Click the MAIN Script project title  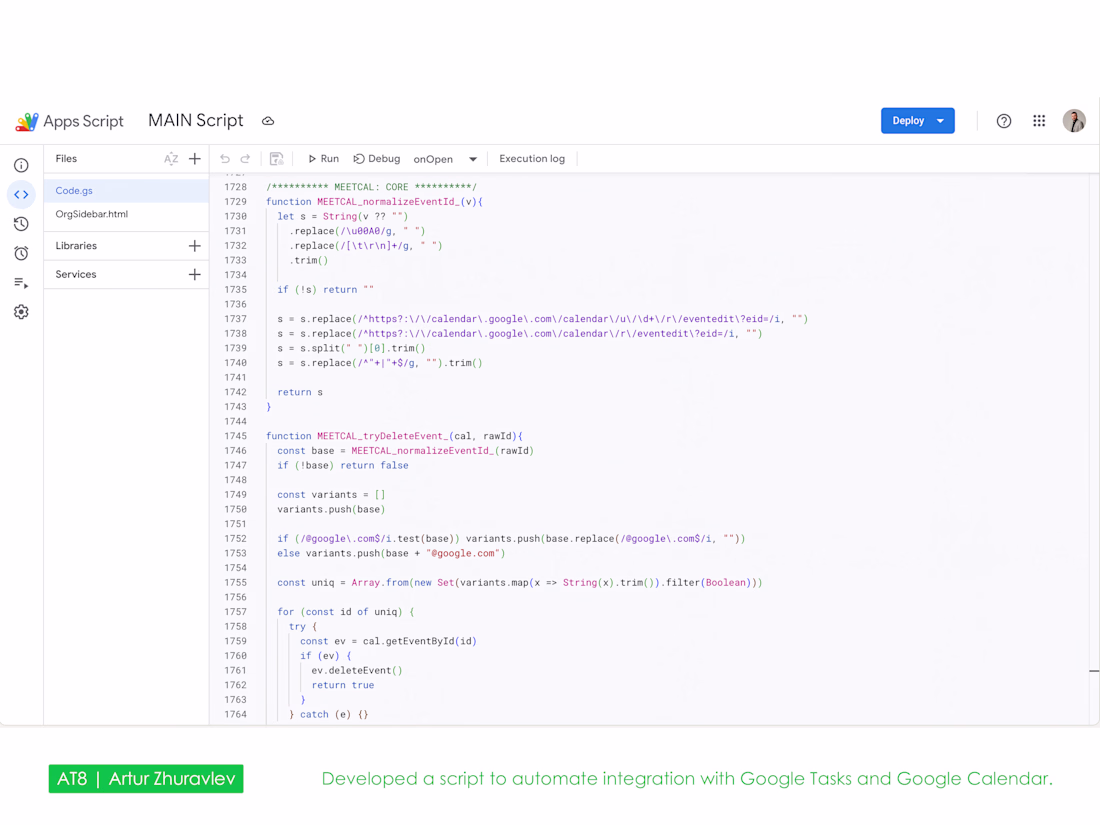pyautogui.click(x=196, y=121)
